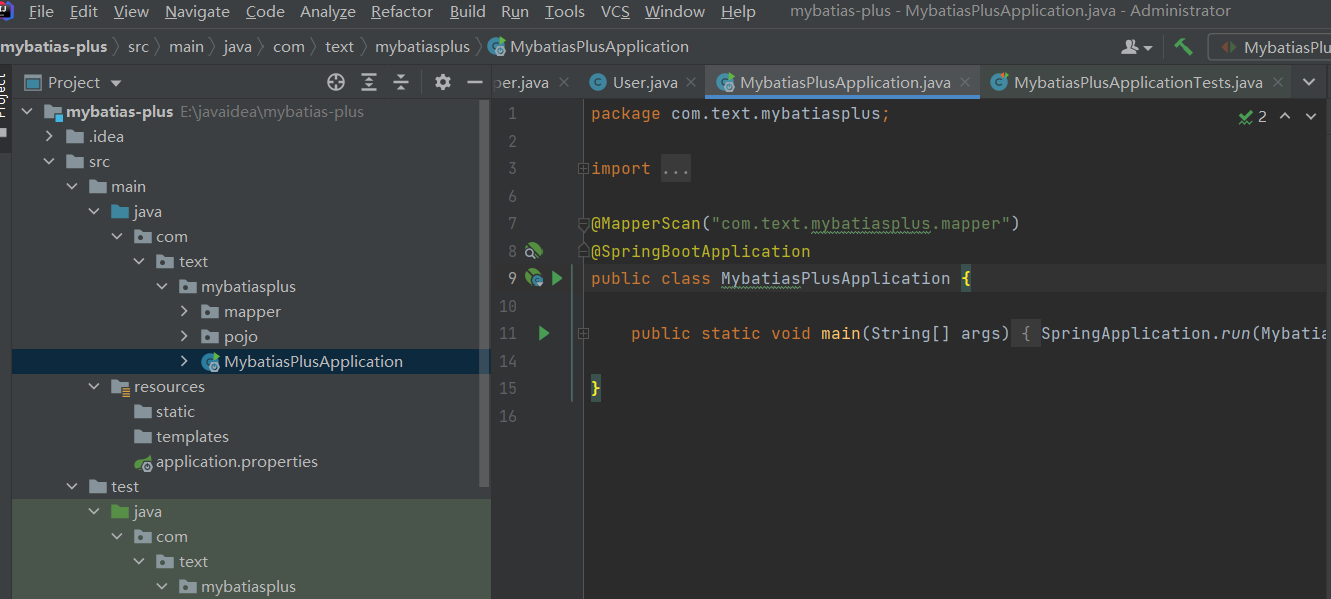Select the static folder
This screenshot has height=599, width=1331.
pyautogui.click(x=175, y=412)
